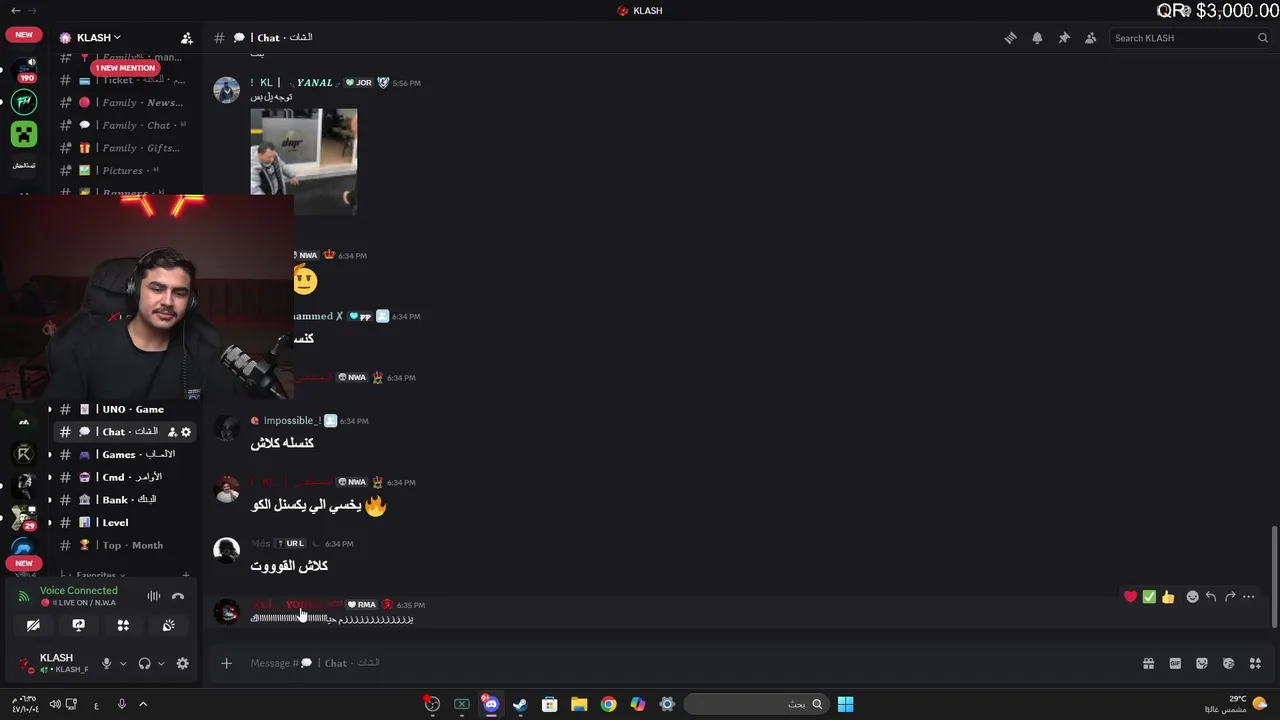React with green check mark emoji
This screenshot has width=1280, height=720.
pyautogui.click(x=1149, y=597)
